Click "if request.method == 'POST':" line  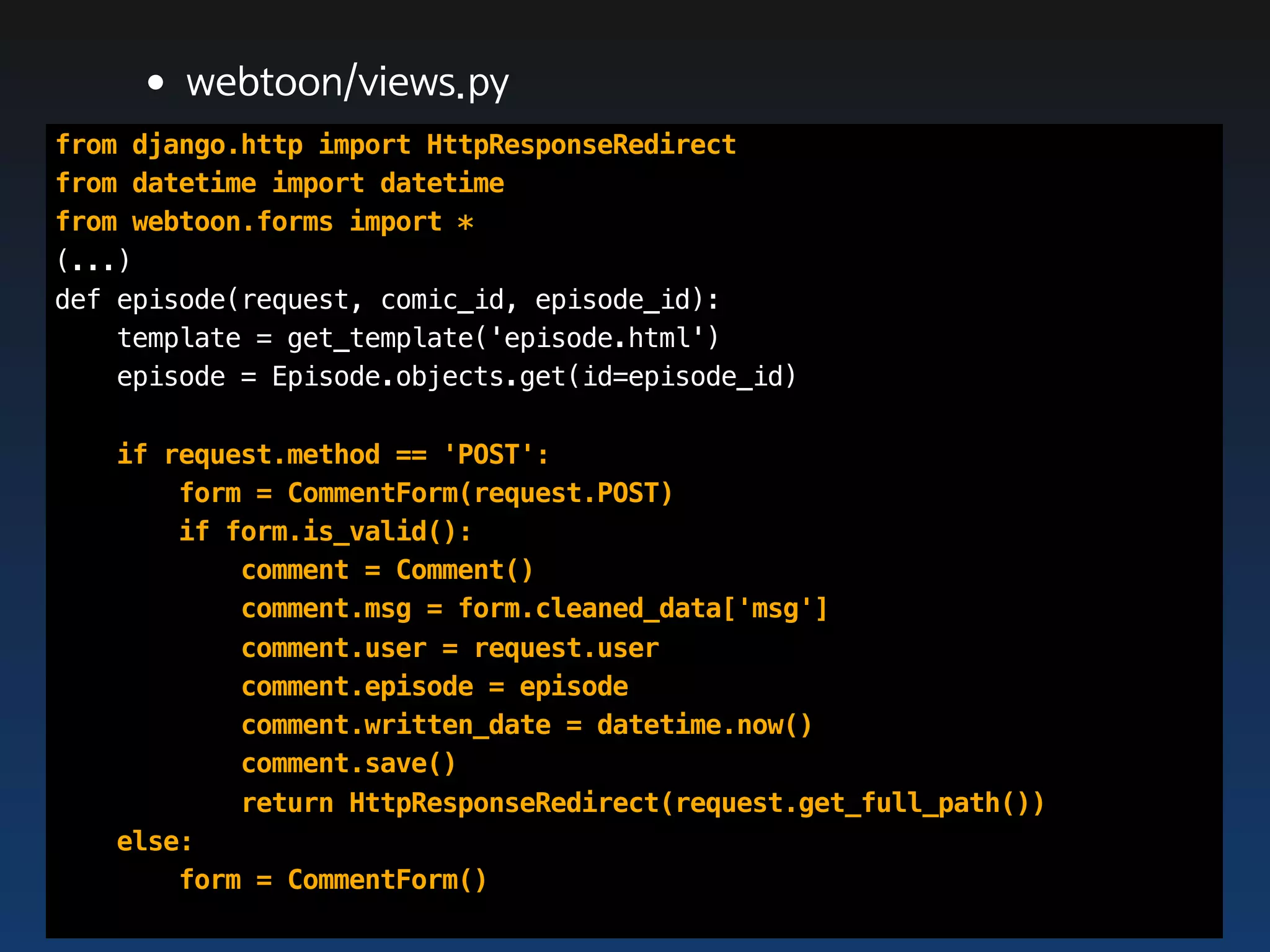coord(334,455)
